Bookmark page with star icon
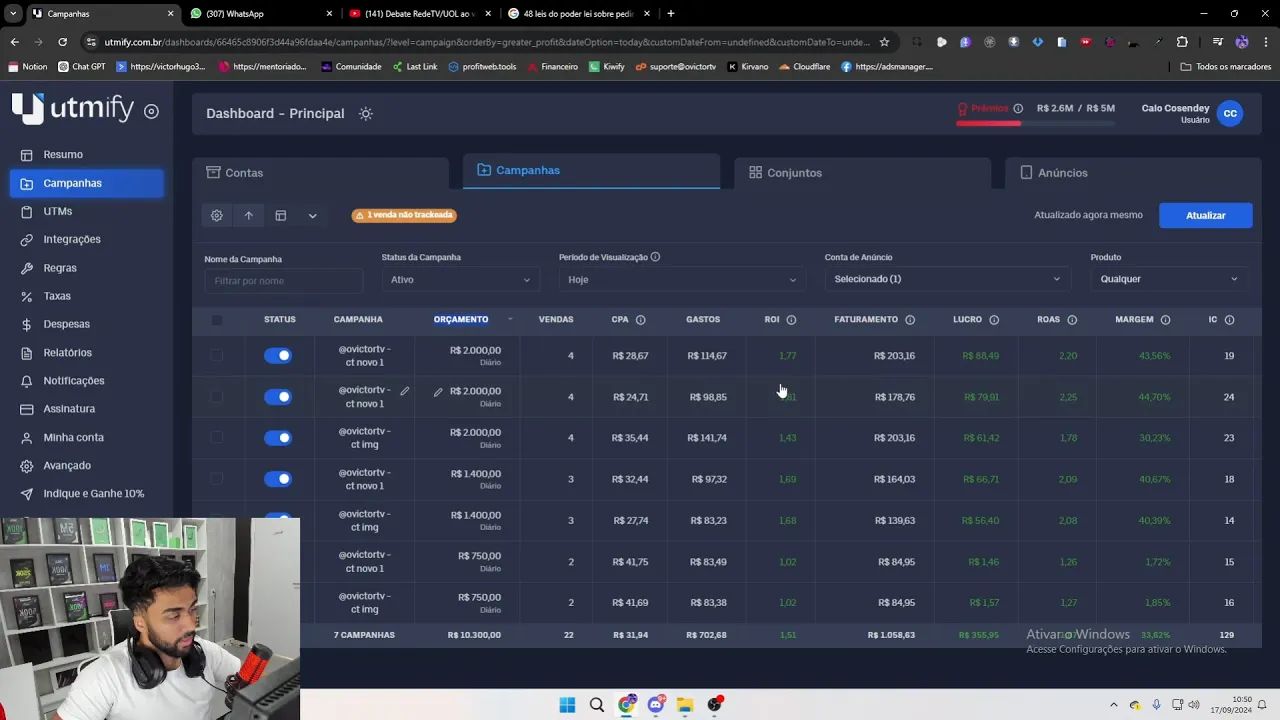Screen dimensions: 1280x720 tap(884, 42)
